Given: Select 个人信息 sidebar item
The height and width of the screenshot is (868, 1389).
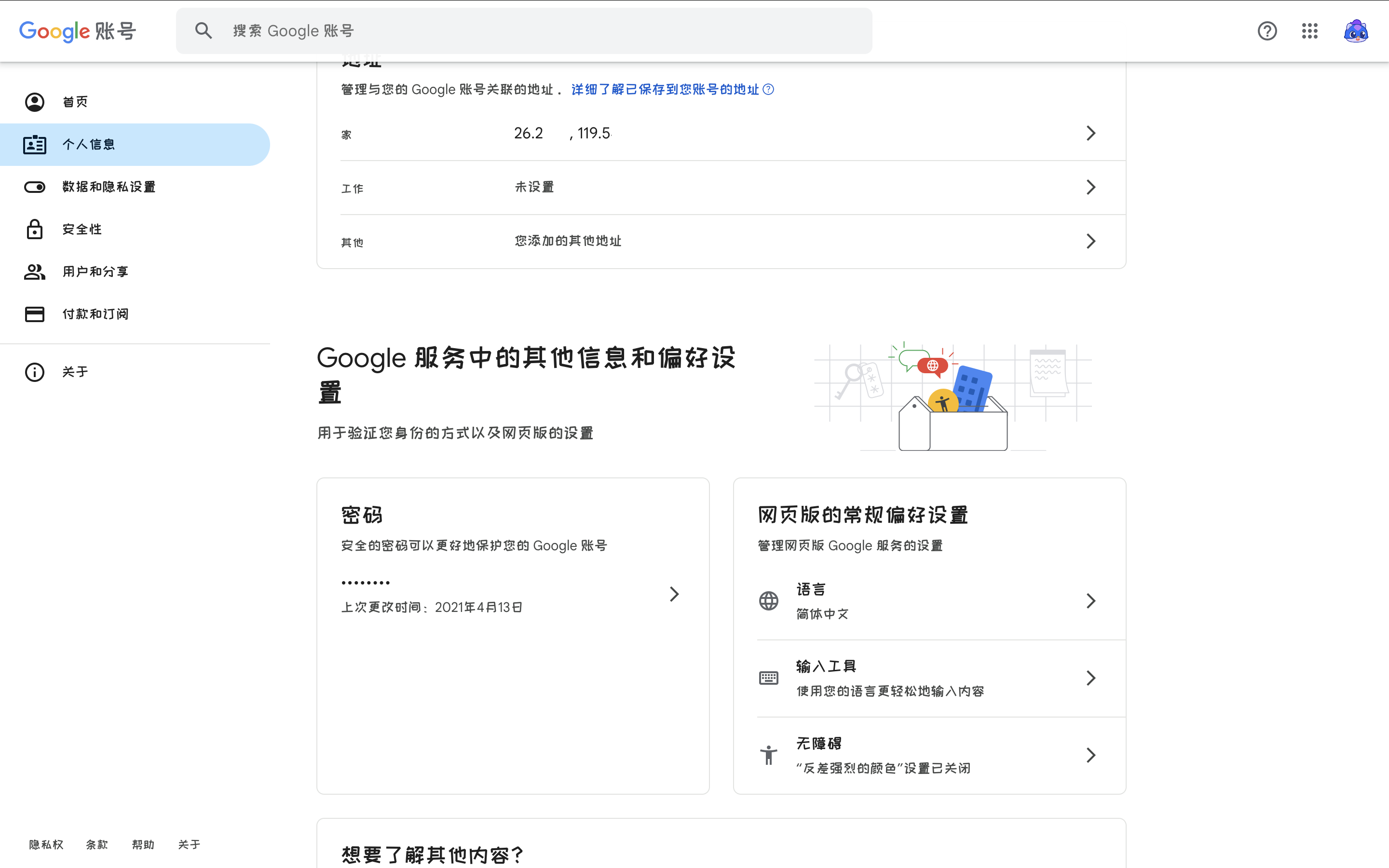Looking at the screenshot, I should point(135,145).
